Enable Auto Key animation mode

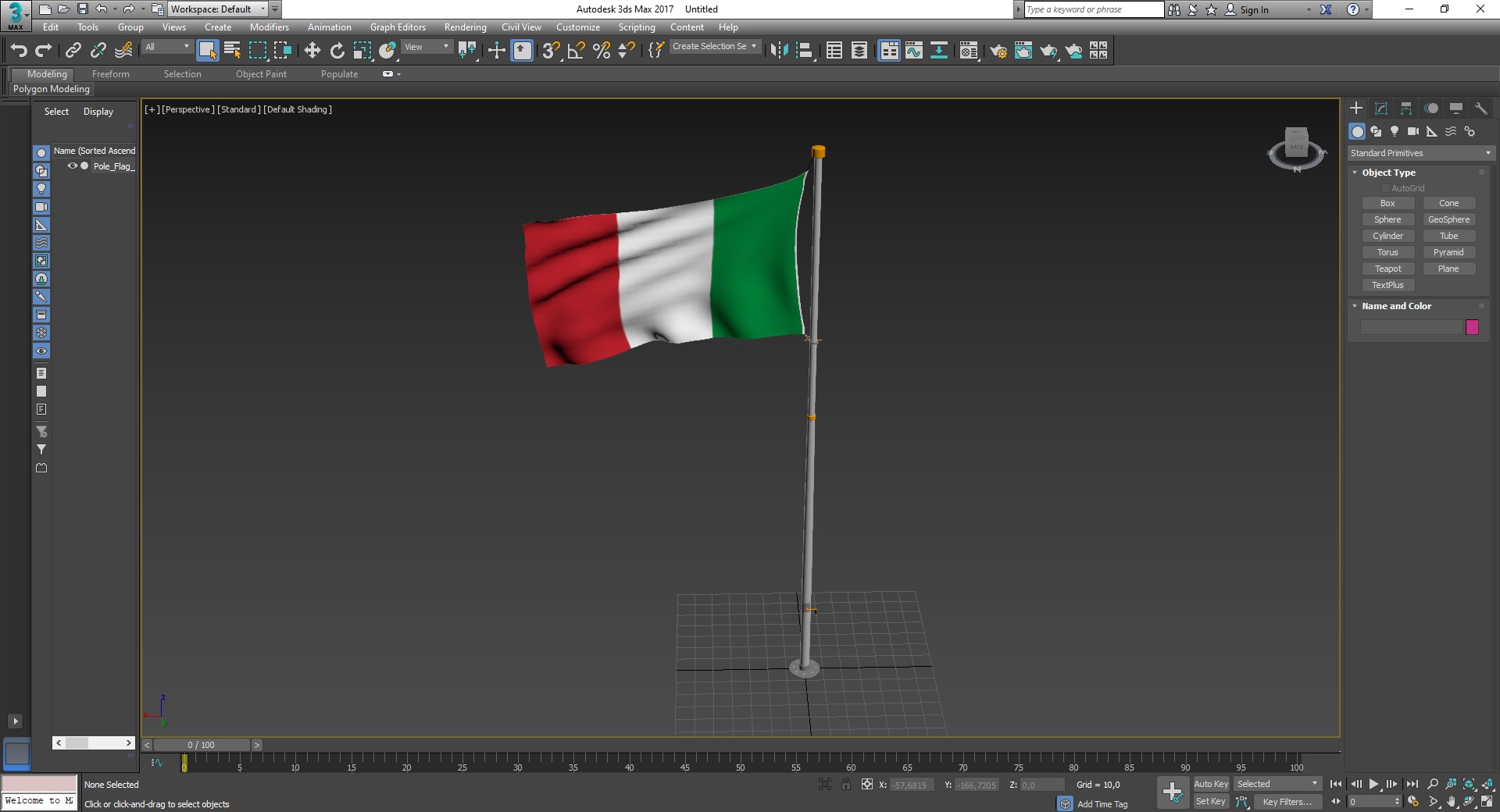point(1211,784)
